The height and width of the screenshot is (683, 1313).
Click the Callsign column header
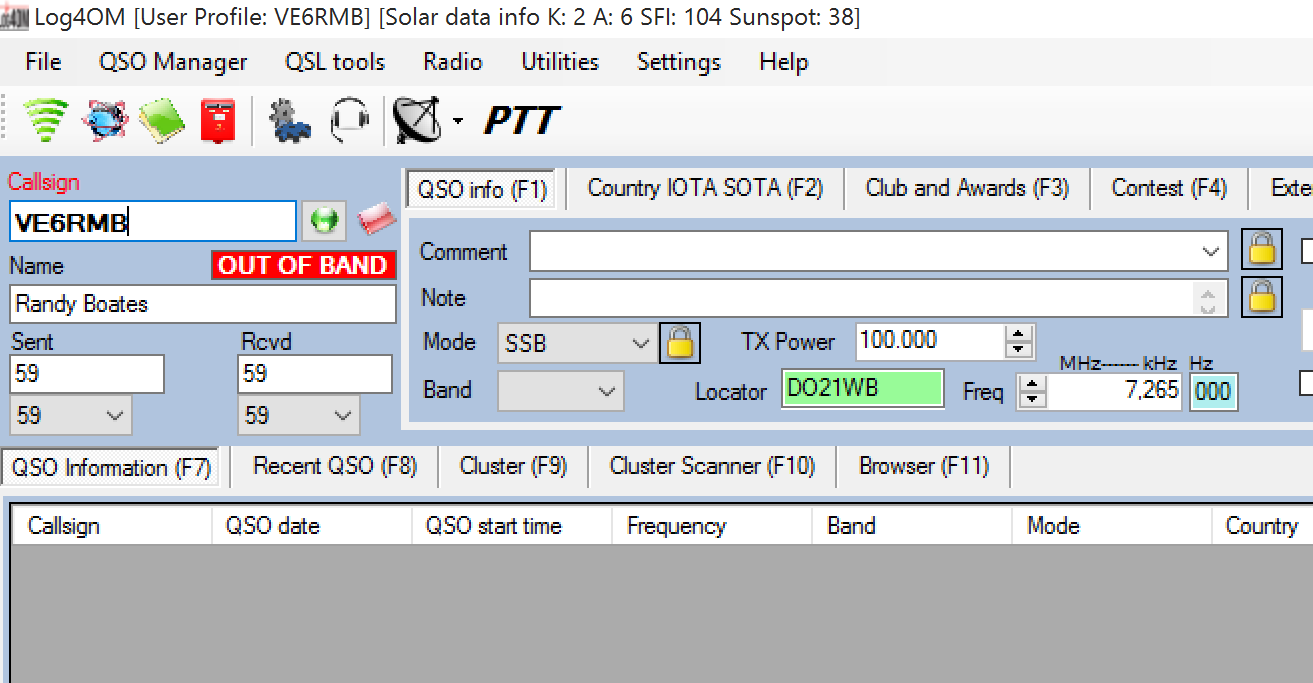(x=112, y=526)
